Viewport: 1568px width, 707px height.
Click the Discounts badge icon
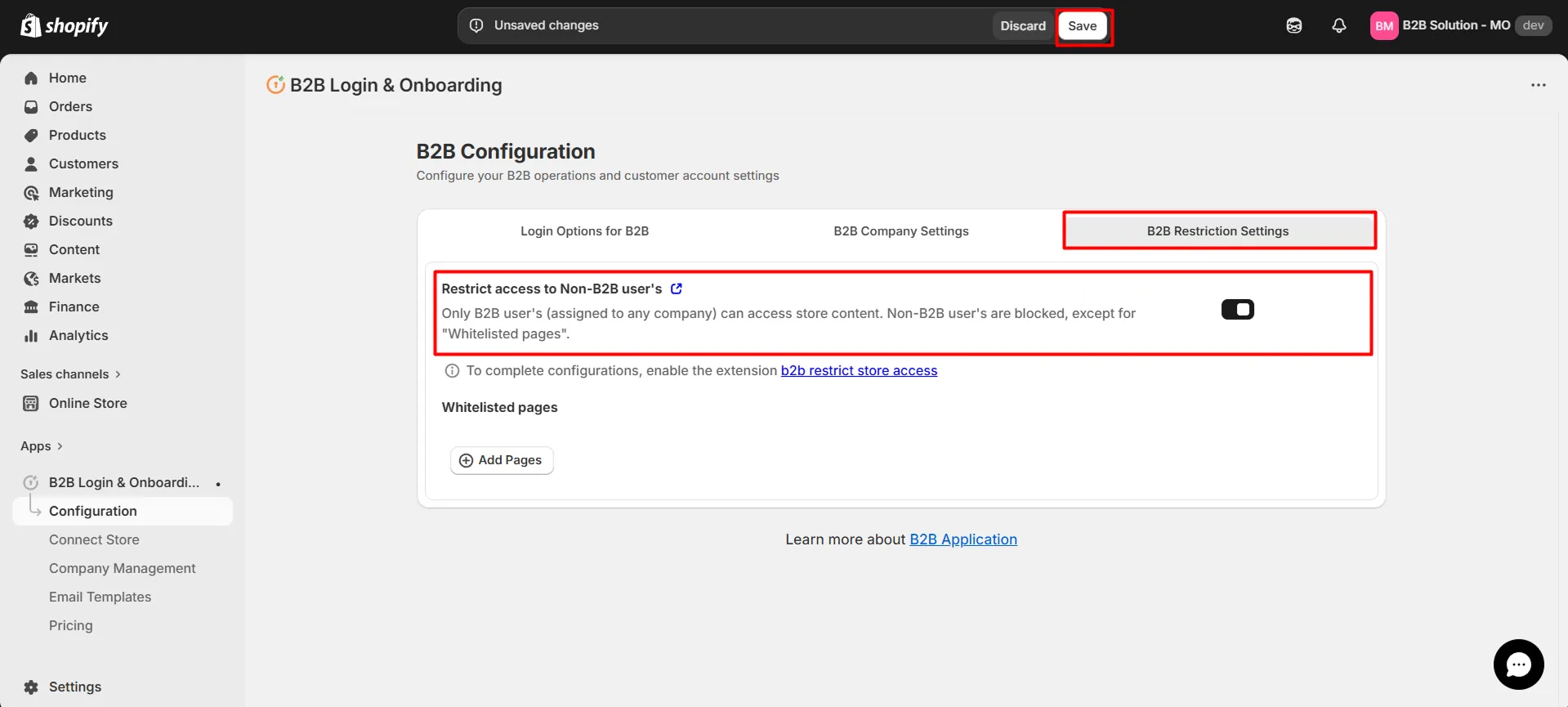(31, 221)
